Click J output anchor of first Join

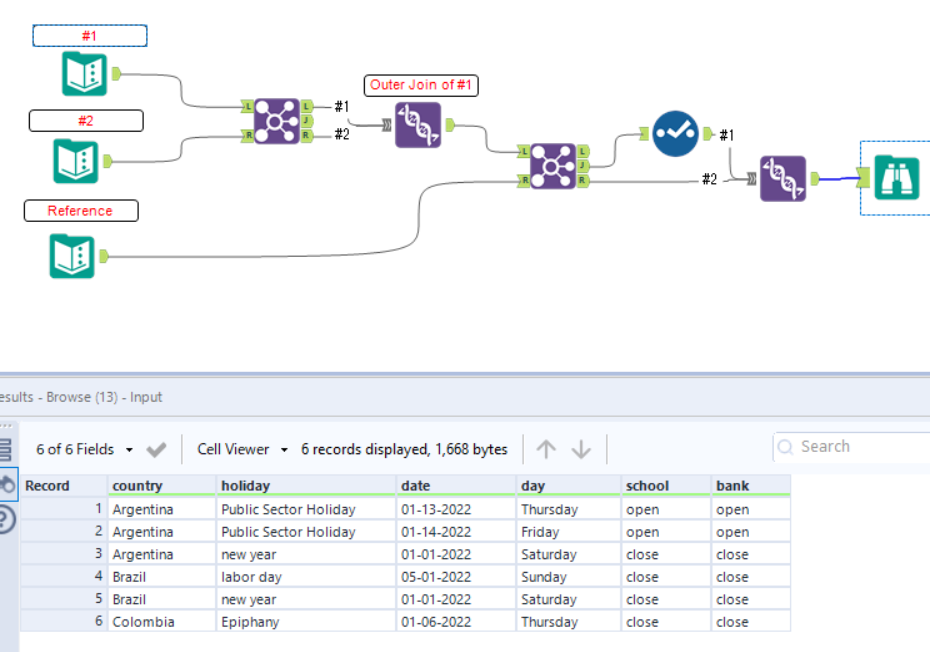(x=306, y=121)
